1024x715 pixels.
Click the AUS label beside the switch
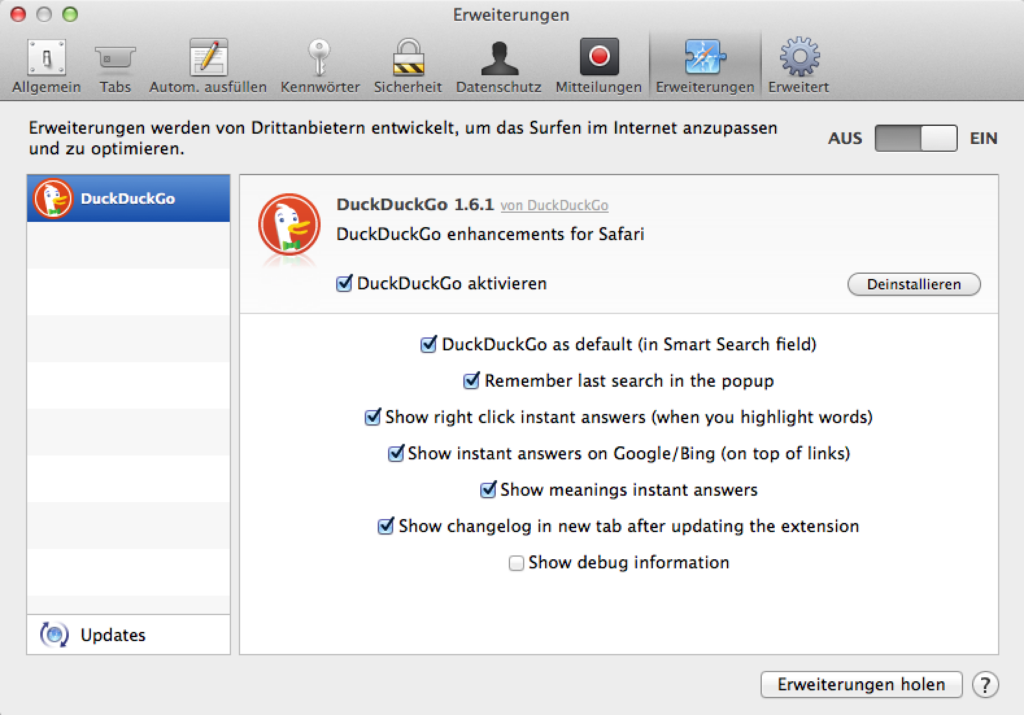click(845, 138)
